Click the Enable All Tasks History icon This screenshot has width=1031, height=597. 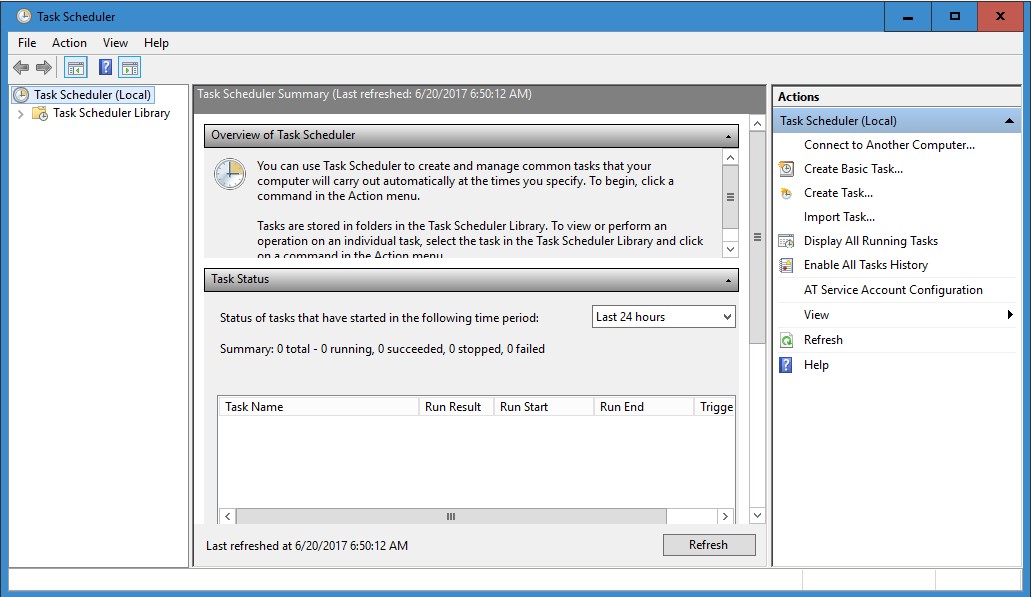click(787, 264)
